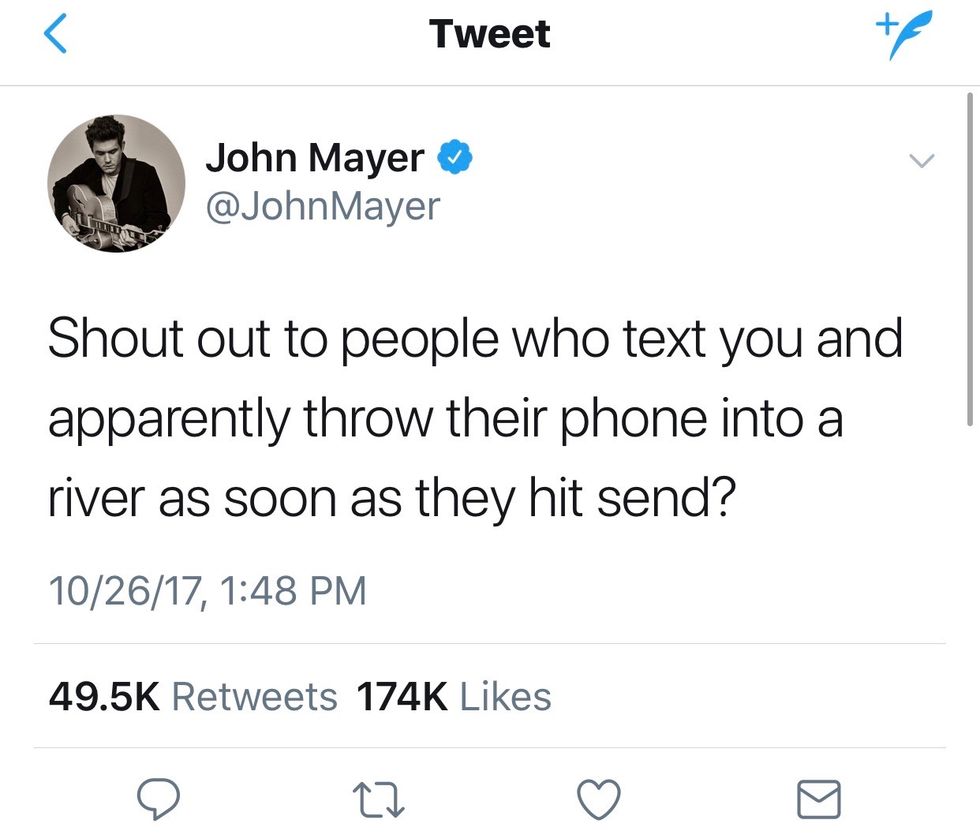Like the tweet with the heart icon
The image size is (980, 839).
pyautogui.click(x=599, y=800)
